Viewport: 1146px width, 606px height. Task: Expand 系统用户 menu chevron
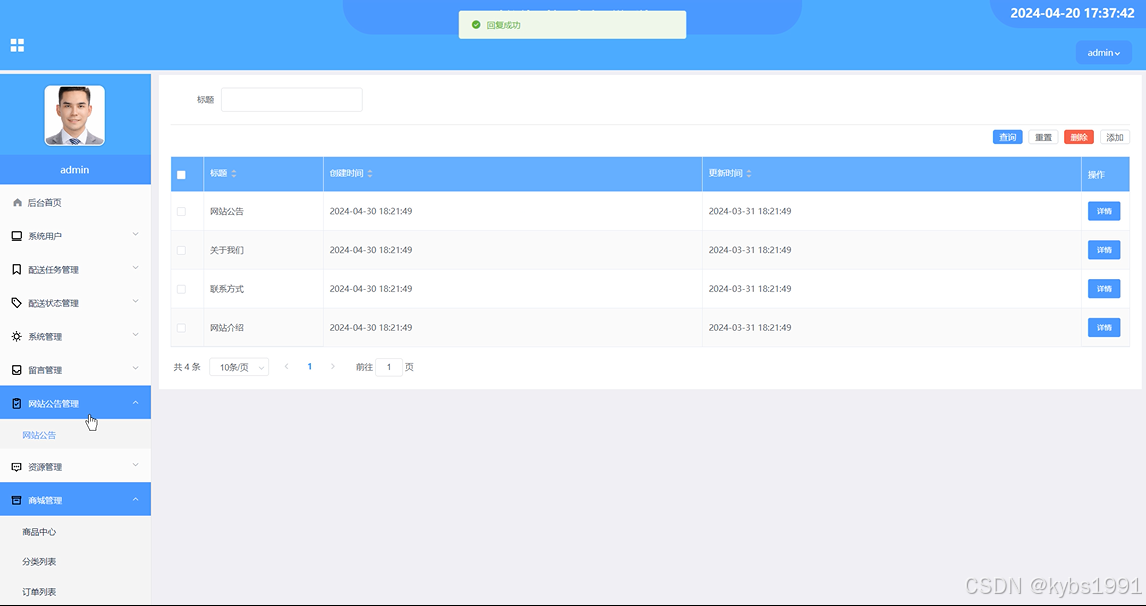point(135,235)
